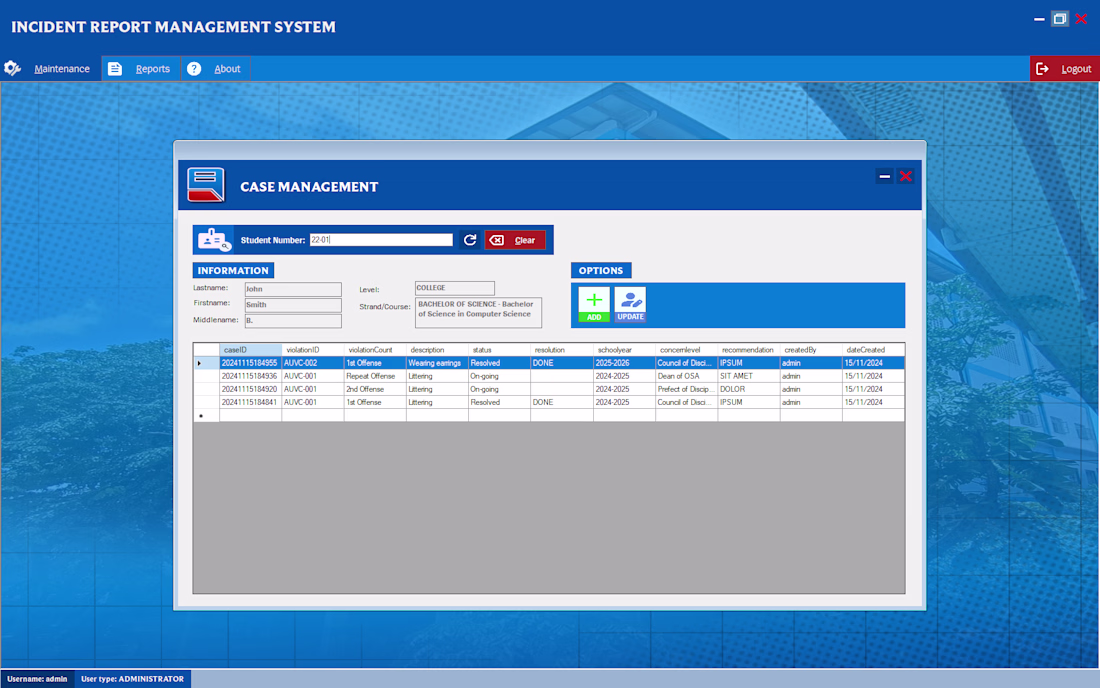This screenshot has width=1100, height=688.
Task: Click the AUVC-002 violationID cell
Action: click(x=313, y=363)
